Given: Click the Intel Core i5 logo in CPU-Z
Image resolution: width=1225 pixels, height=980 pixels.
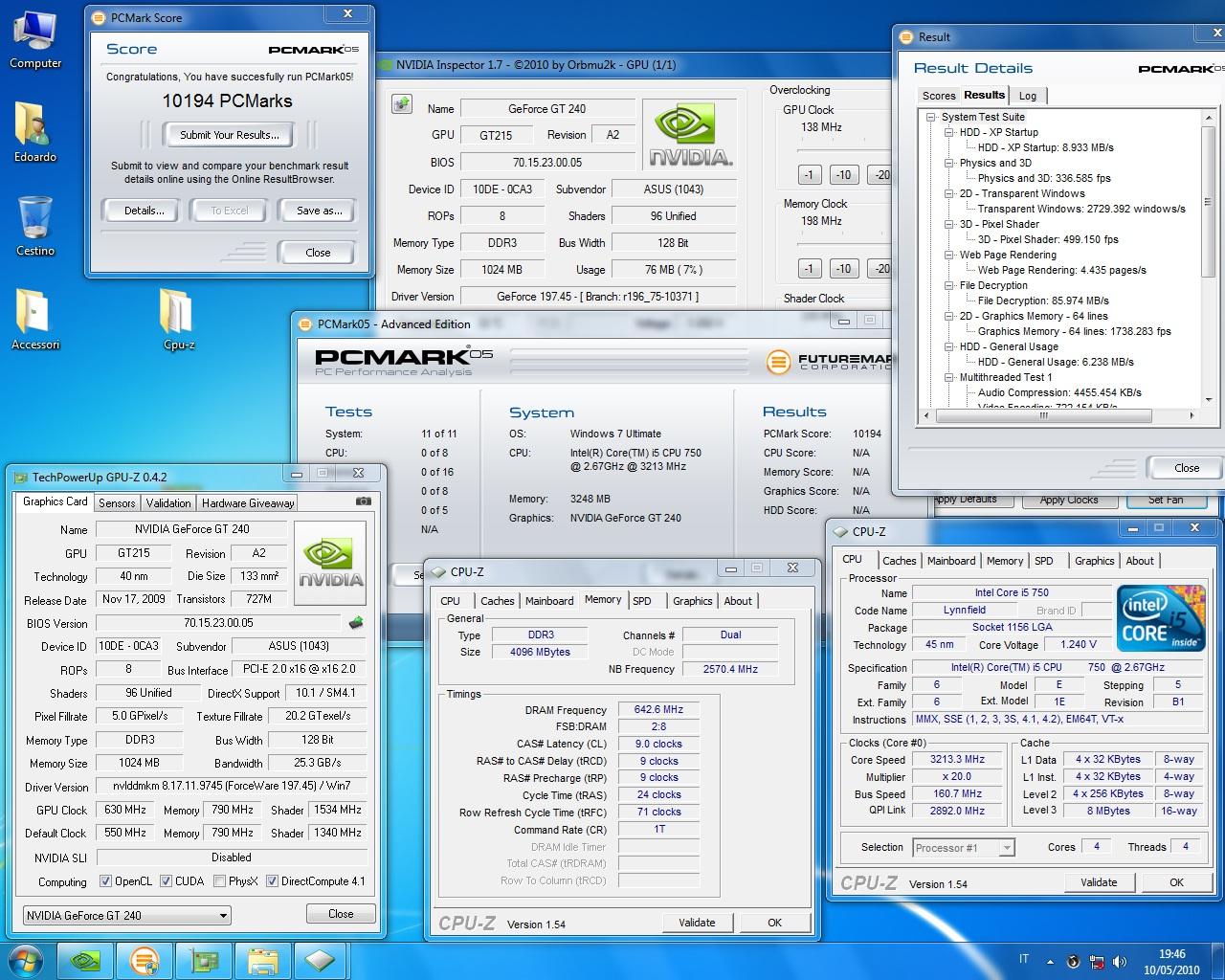Looking at the screenshot, I should pos(1160,618).
